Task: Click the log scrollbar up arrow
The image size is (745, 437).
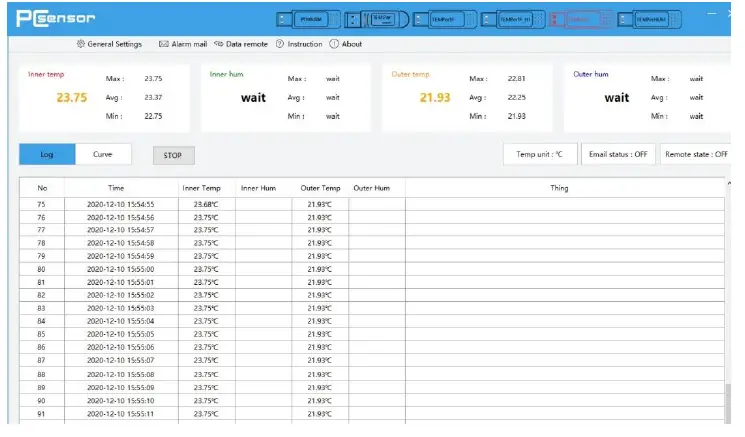Action: [728, 183]
